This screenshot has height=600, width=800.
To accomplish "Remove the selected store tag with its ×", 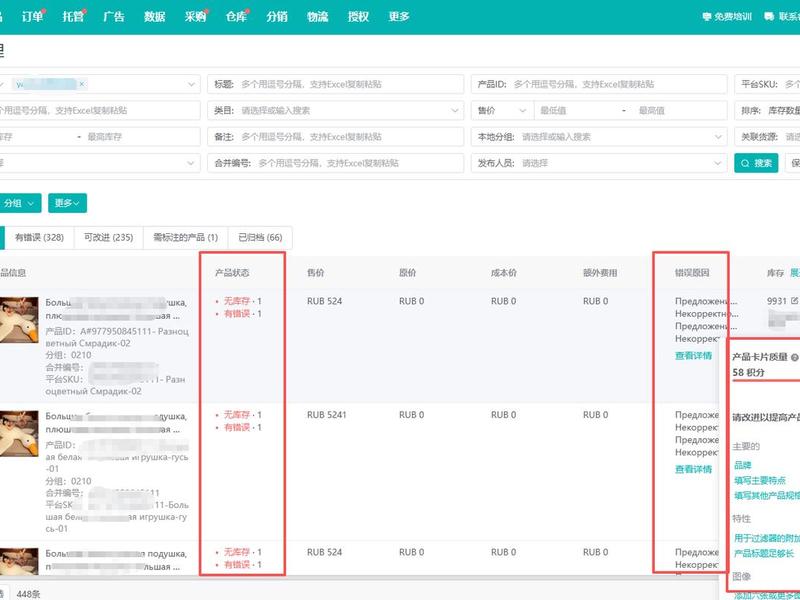I will point(82,84).
